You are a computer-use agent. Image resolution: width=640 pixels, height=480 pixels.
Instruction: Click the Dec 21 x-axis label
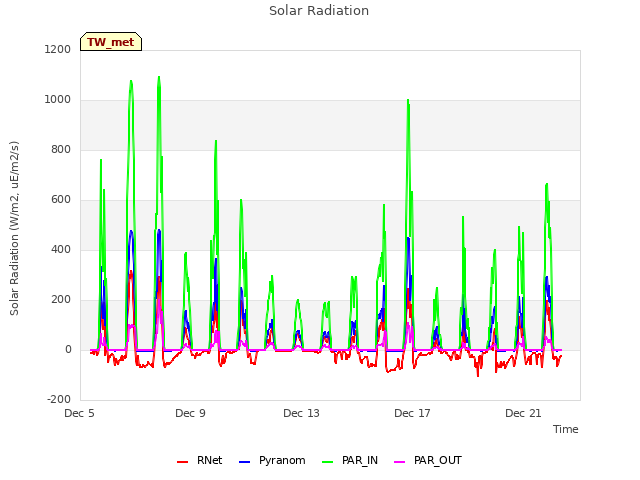click(x=523, y=413)
